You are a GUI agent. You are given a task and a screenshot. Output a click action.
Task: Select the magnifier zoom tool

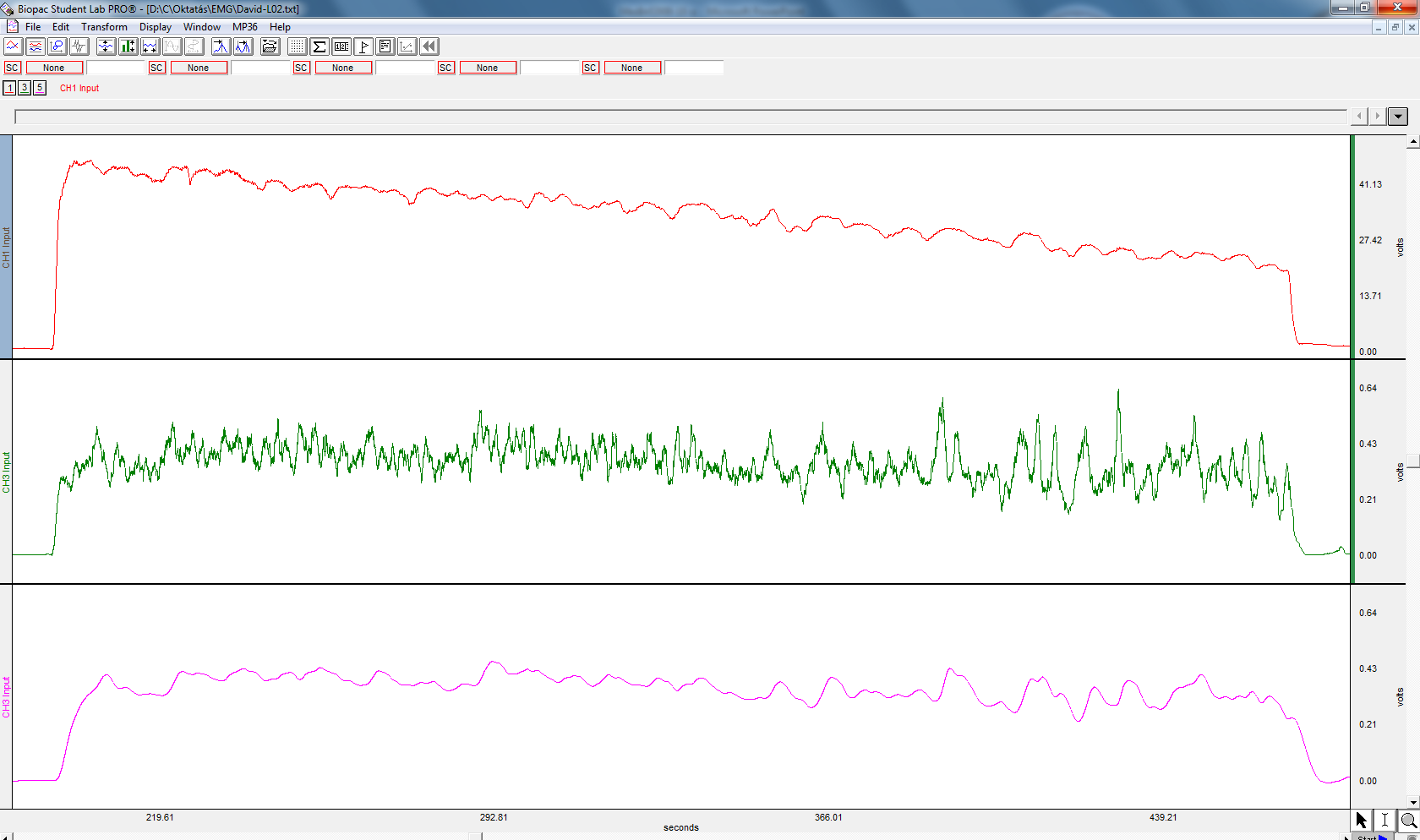(1408, 820)
